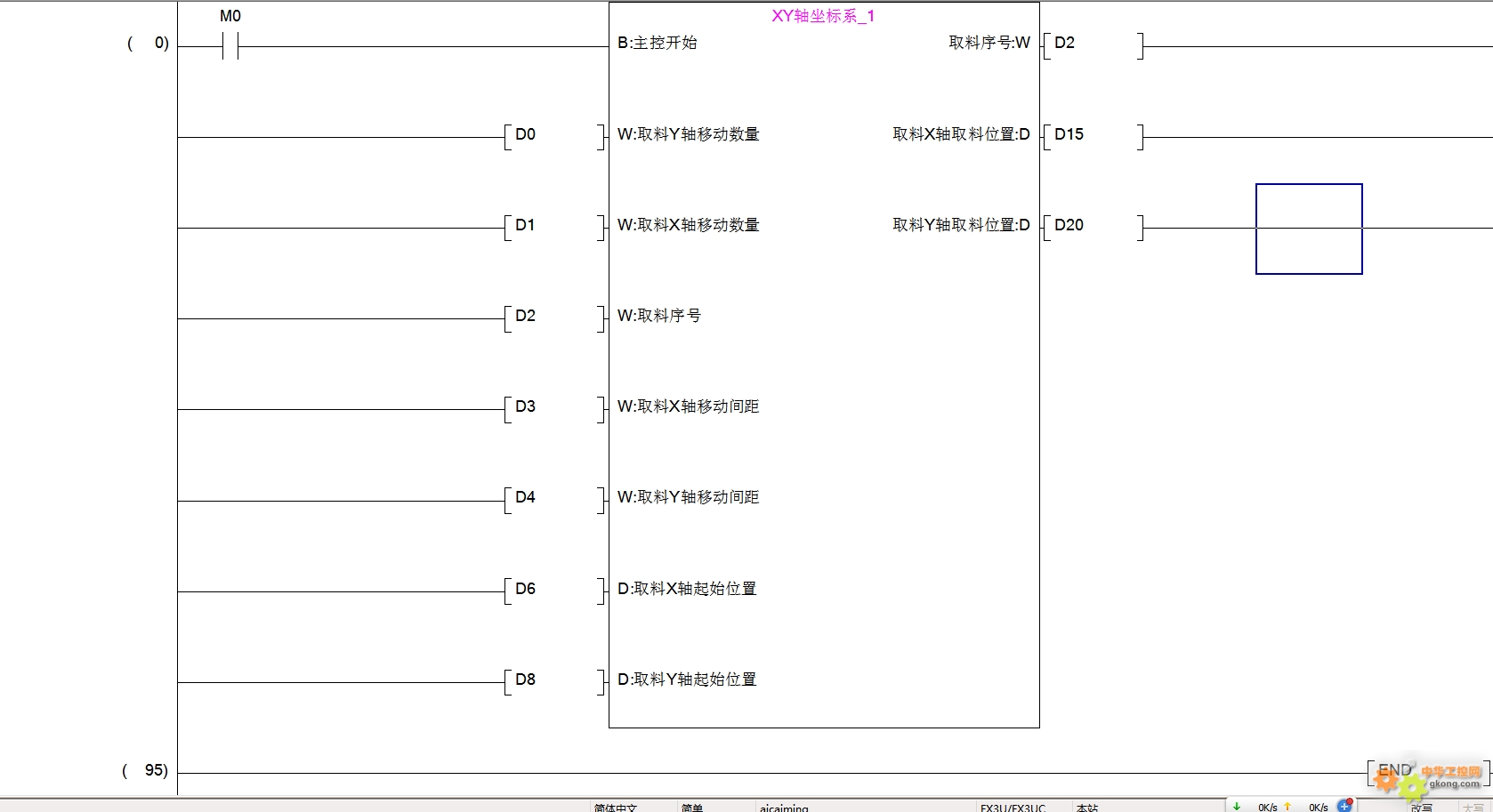Click step number (95) of END rung
Image resolution: width=1493 pixels, height=812 pixels.
pyautogui.click(x=145, y=770)
